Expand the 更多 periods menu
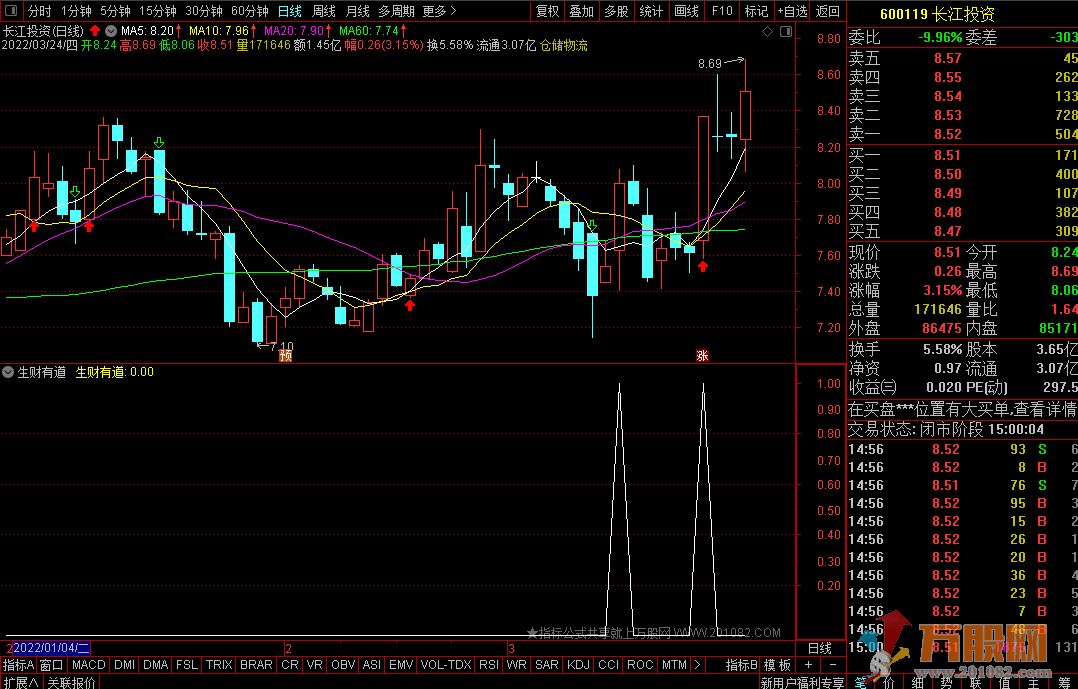Viewport: 1078px width, 689px height. coord(438,11)
